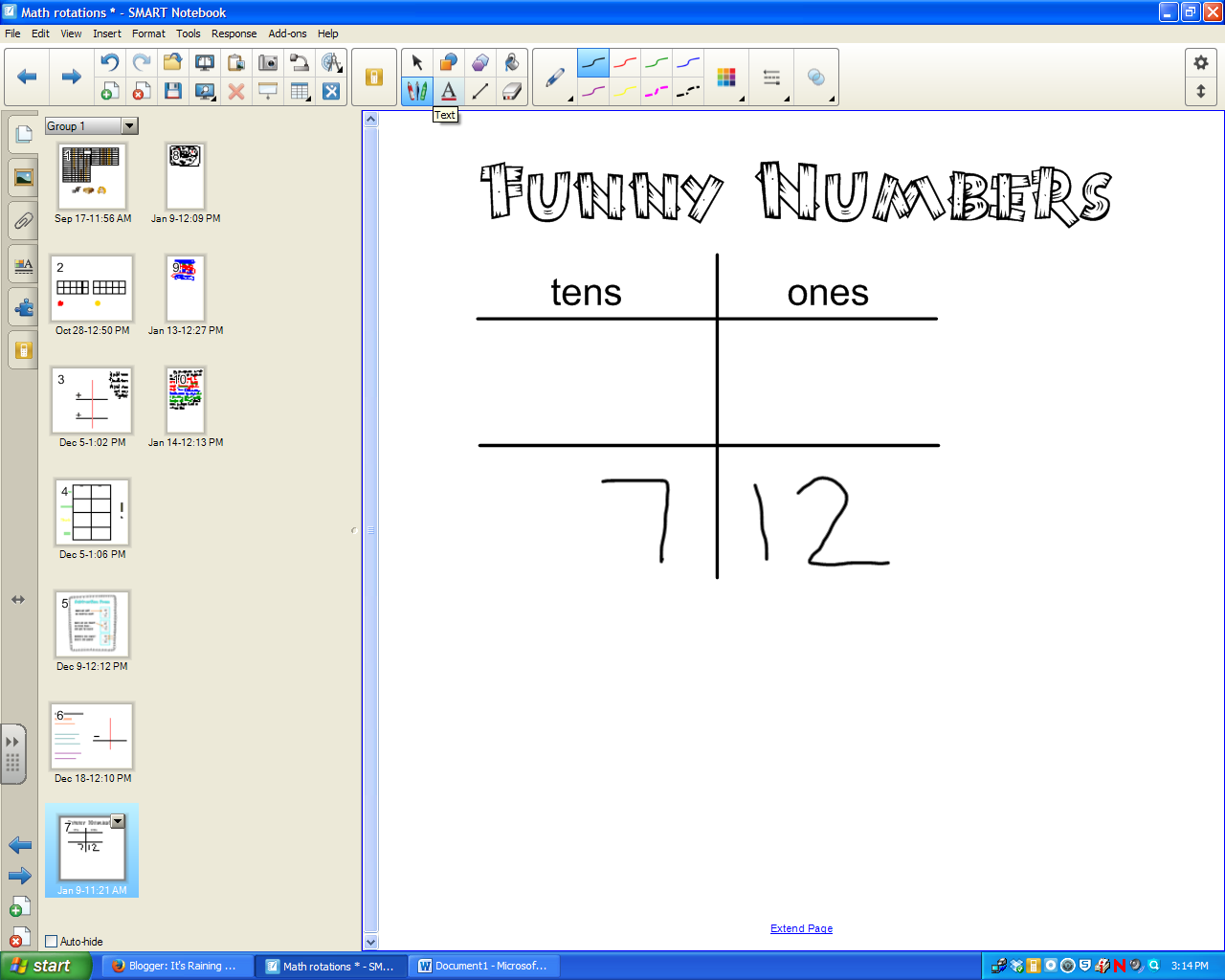Click the Redo icon
The height and width of the screenshot is (980, 1225).
pyautogui.click(x=142, y=62)
